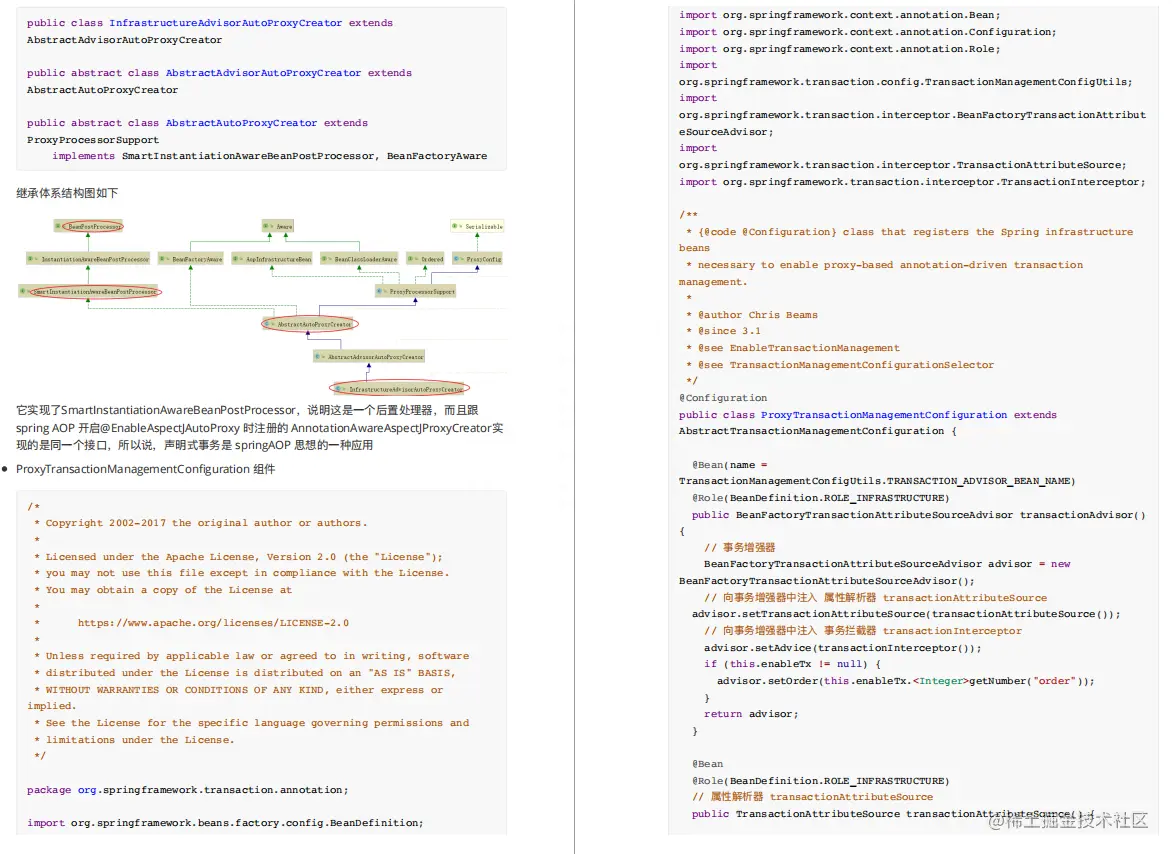Click the '@Configuration' annotation line

click(723, 398)
